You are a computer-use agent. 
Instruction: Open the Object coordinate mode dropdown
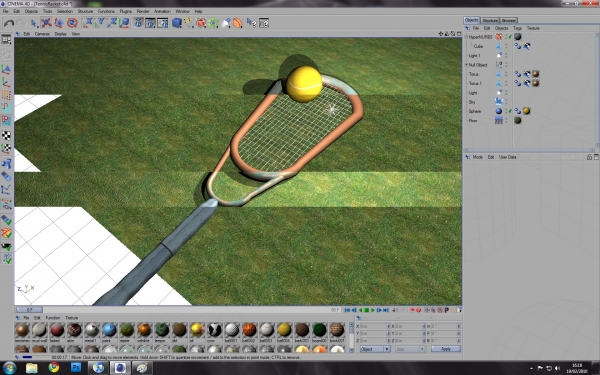[x=375, y=349]
